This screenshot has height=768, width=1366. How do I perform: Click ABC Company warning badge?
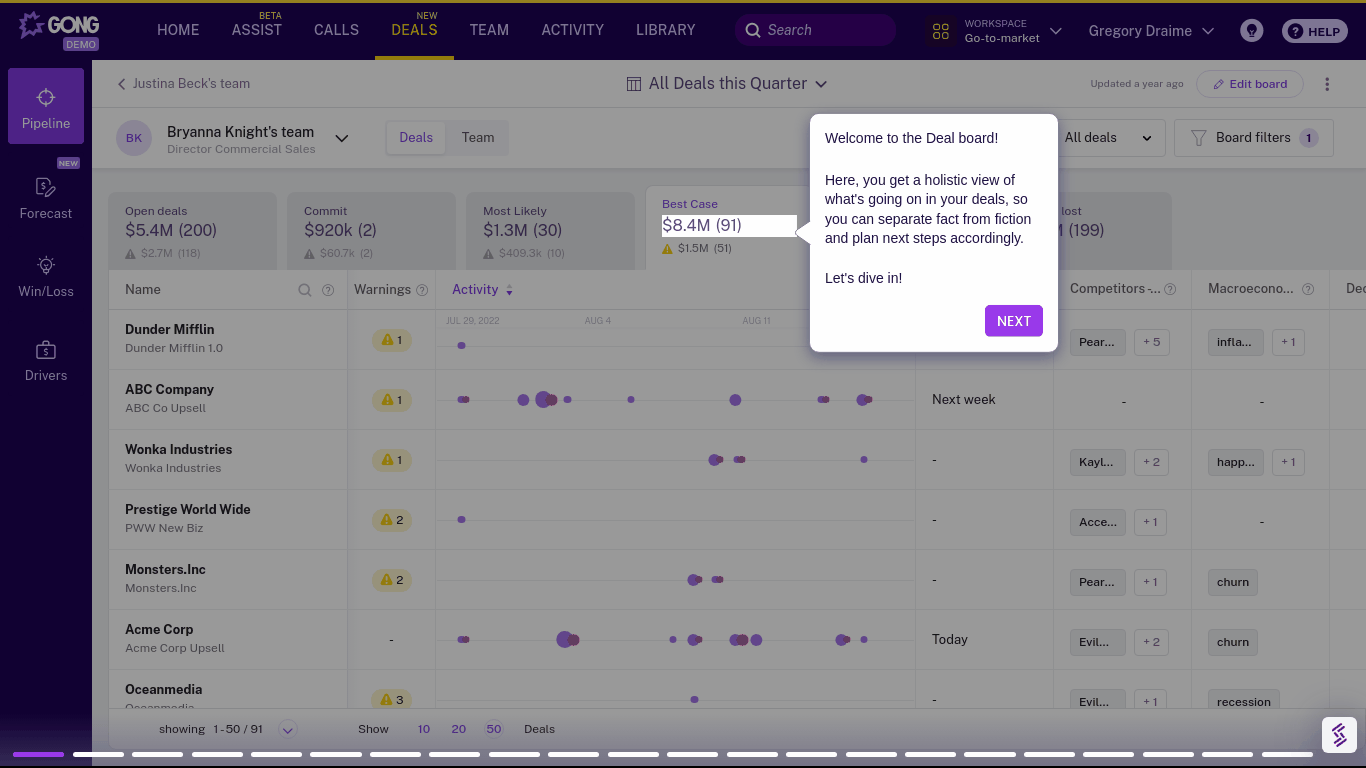[391, 400]
